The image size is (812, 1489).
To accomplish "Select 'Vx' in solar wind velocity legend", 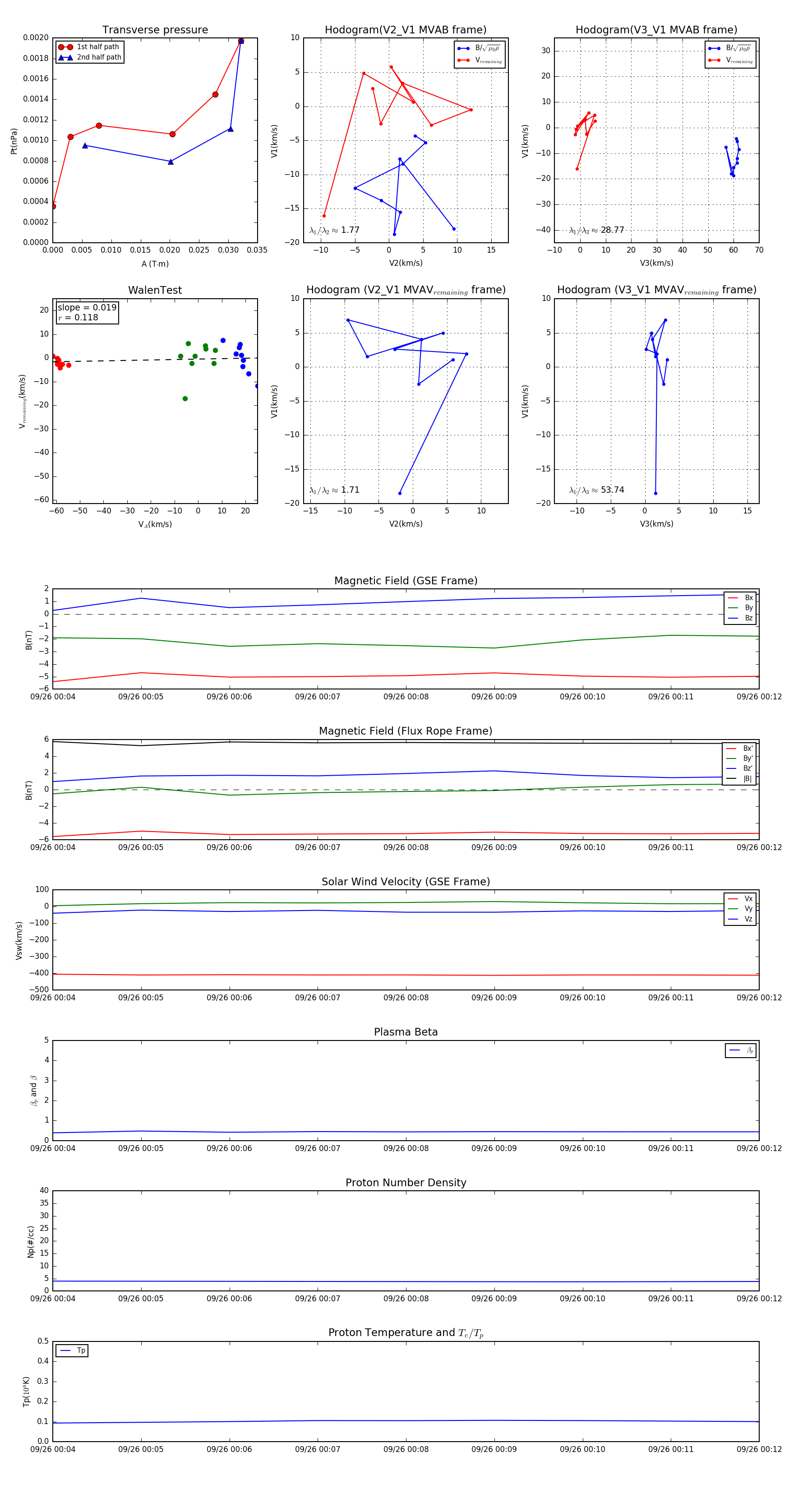I will pyautogui.click(x=740, y=898).
